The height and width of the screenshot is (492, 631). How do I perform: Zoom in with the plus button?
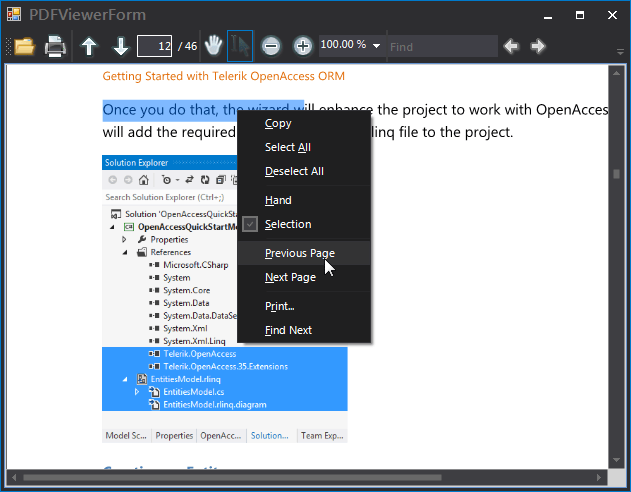click(303, 46)
